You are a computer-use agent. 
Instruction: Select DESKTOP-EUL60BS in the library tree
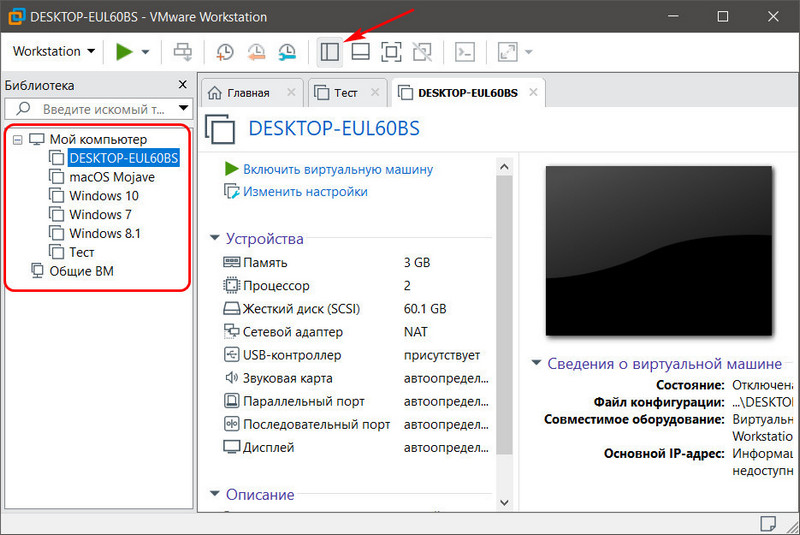click(123, 158)
